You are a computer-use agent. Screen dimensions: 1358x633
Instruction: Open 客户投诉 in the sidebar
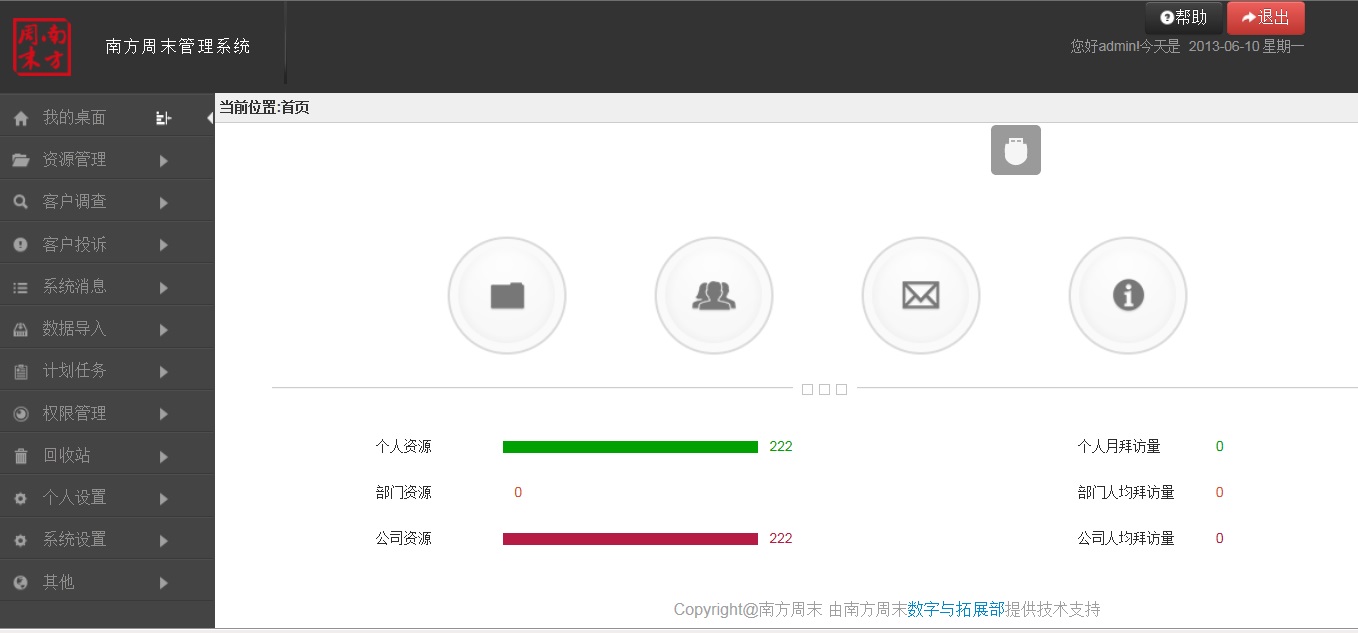(74, 244)
